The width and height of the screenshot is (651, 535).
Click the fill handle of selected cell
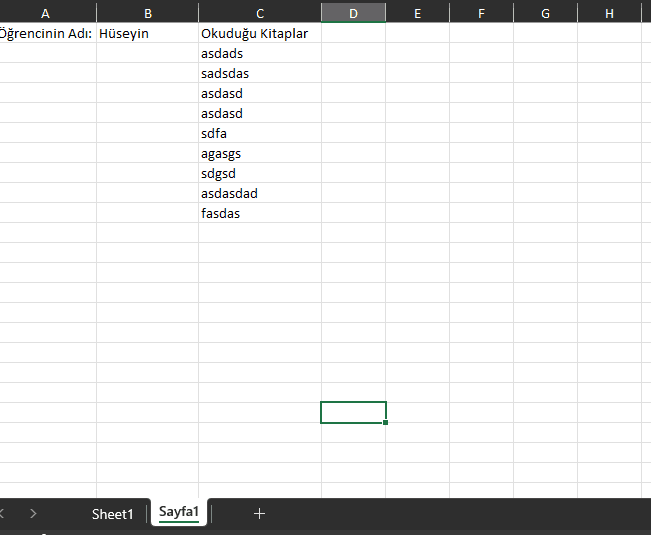[x=386, y=423]
